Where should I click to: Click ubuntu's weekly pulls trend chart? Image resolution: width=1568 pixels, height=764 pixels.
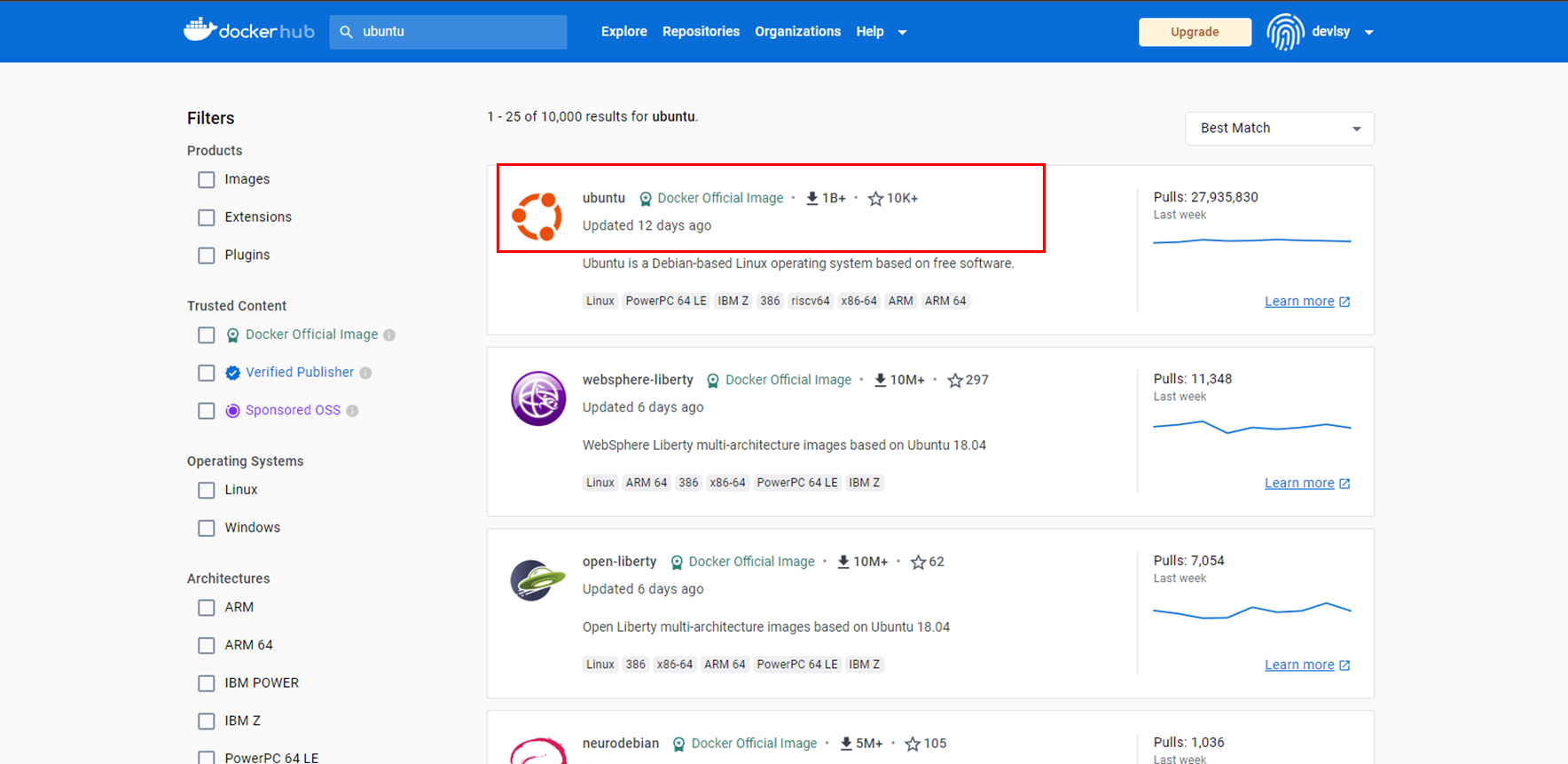point(1251,240)
